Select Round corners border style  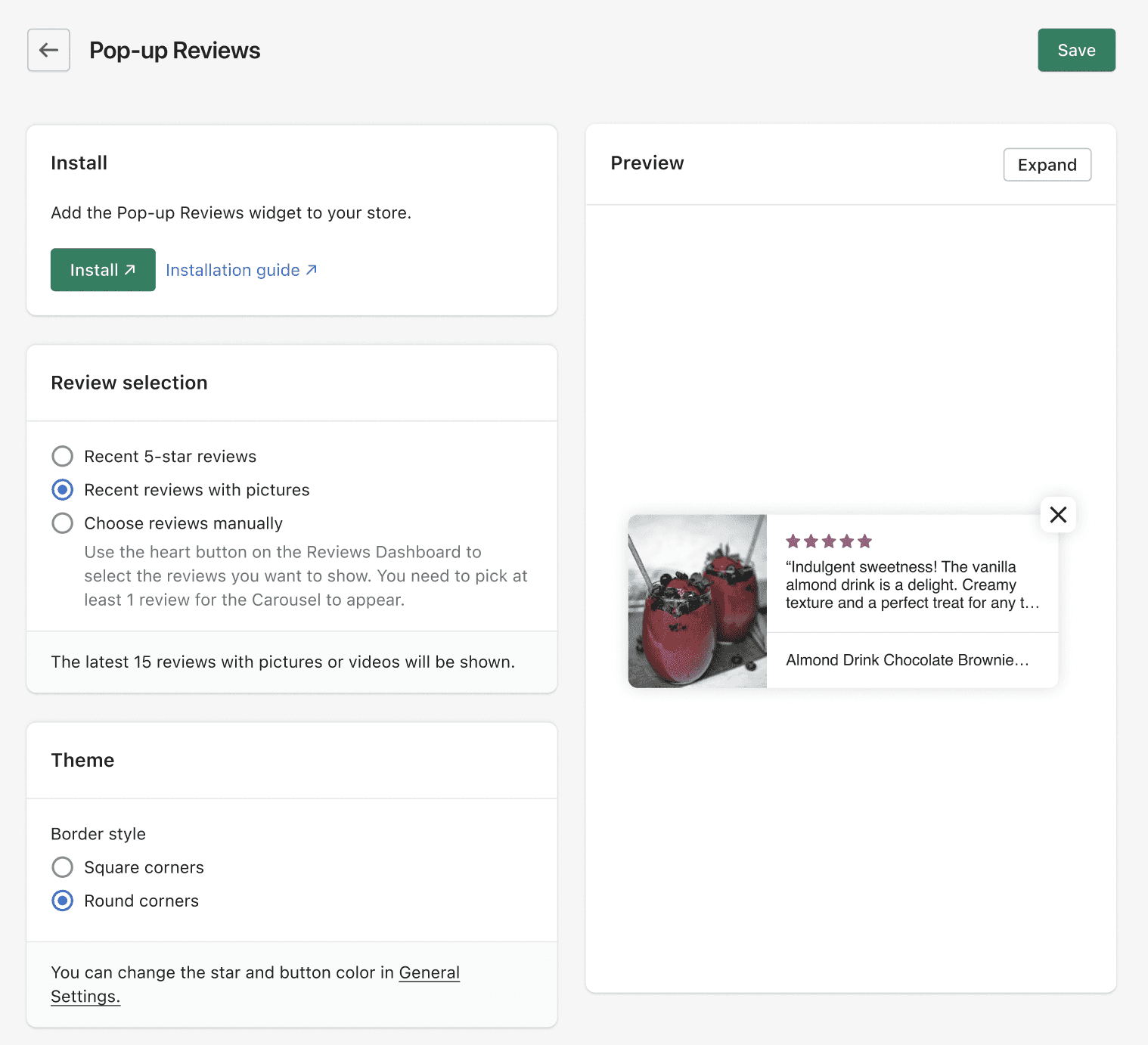coord(63,901)
